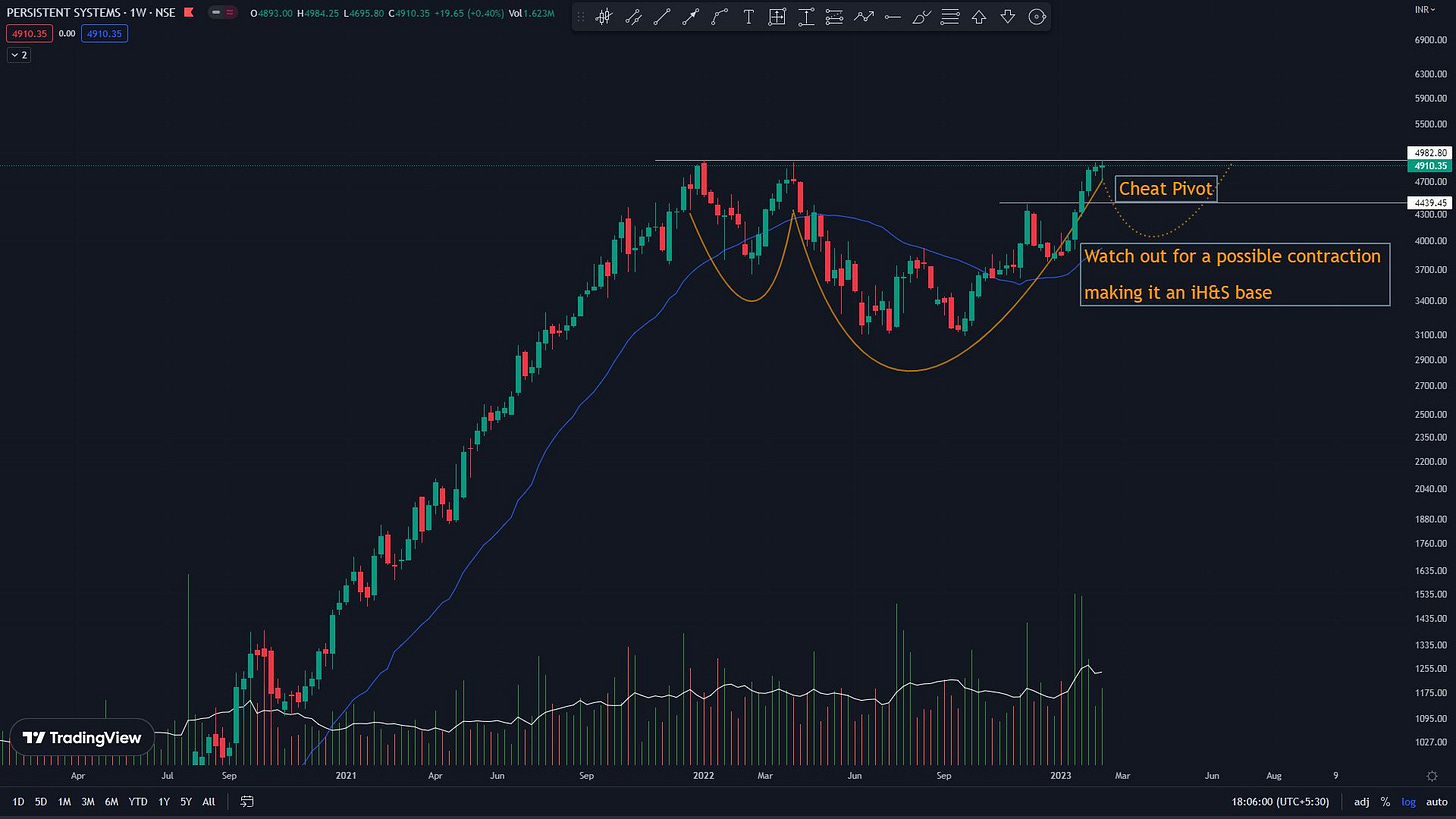Switch to 5Y date range
This screenshot has width=1456, height=819.
click(186, 801)
